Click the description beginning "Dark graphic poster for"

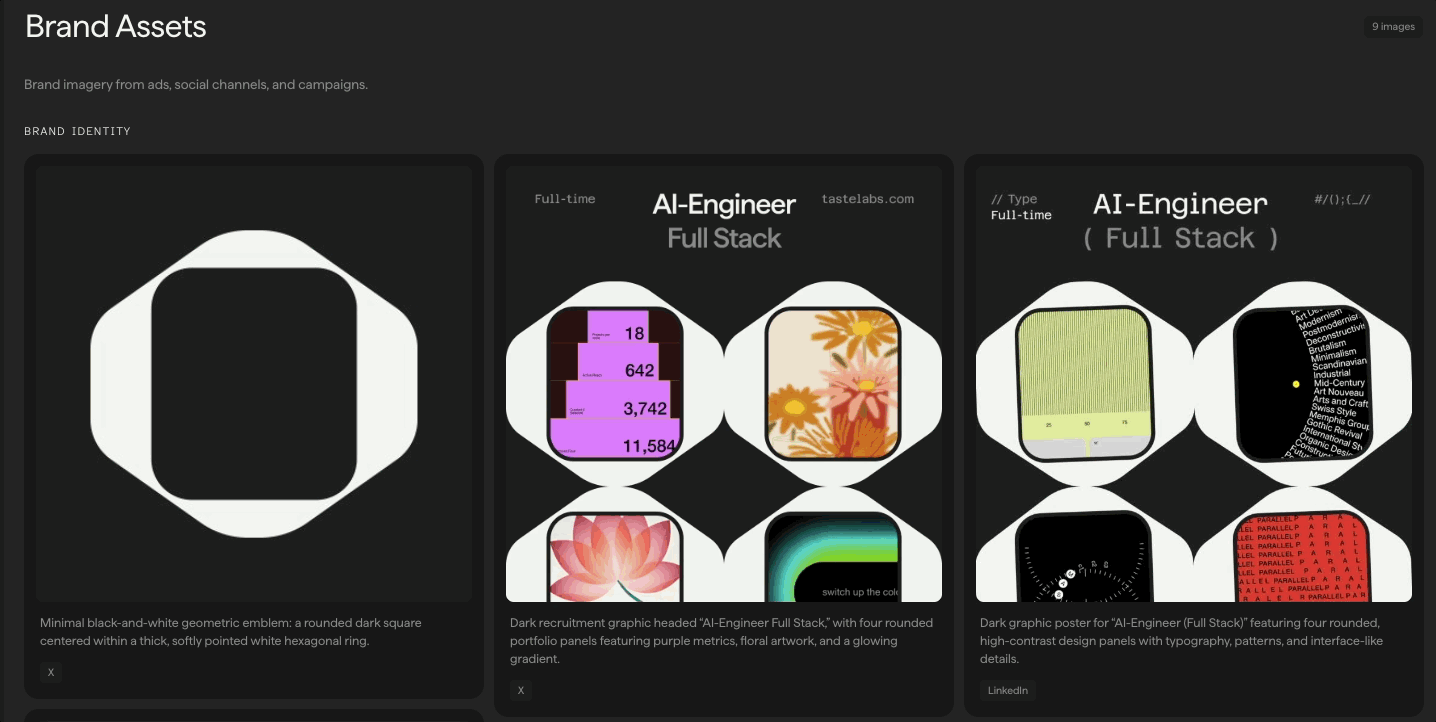[1182, 640]
